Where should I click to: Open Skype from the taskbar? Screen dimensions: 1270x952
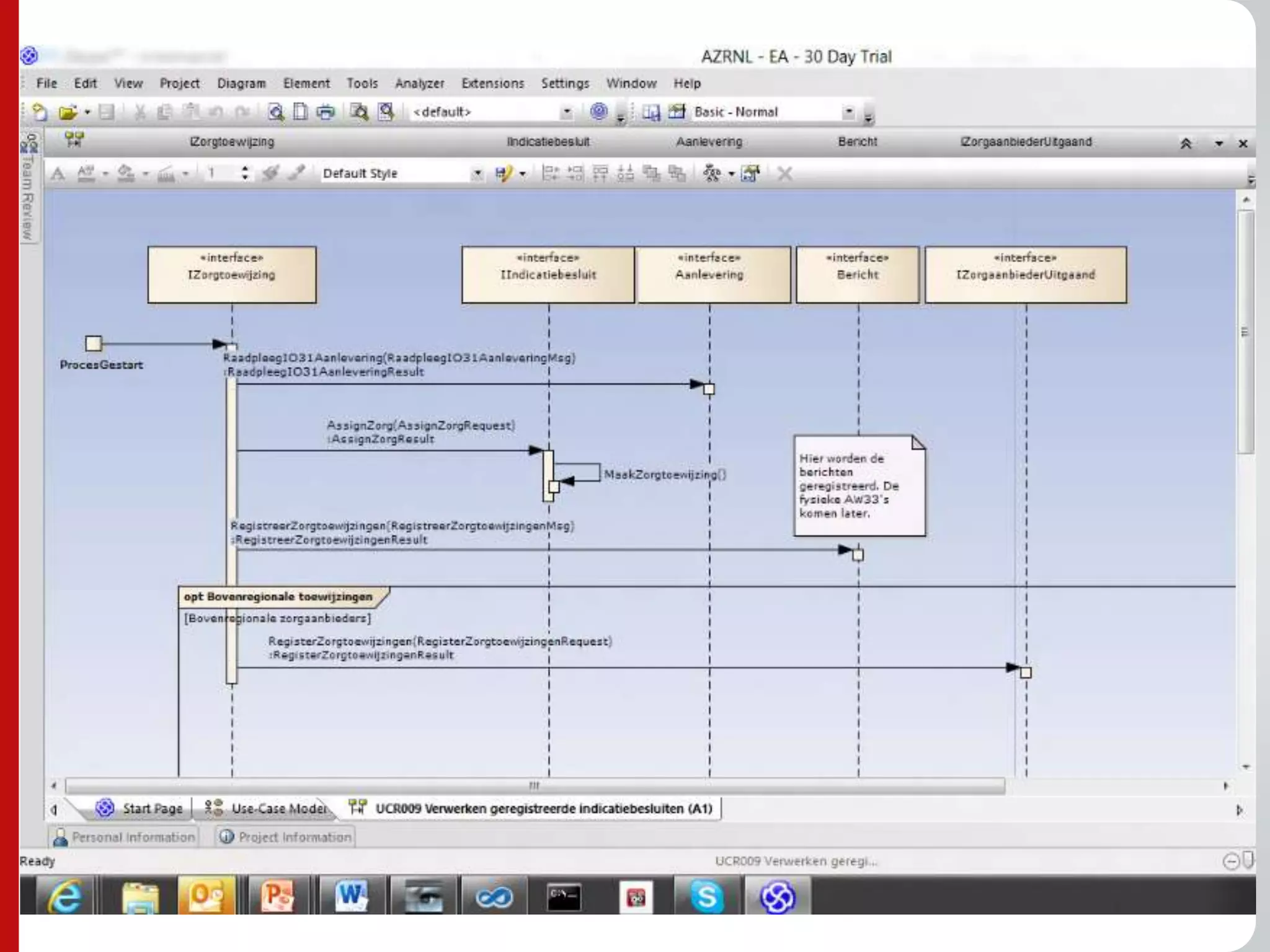(707, 896)
